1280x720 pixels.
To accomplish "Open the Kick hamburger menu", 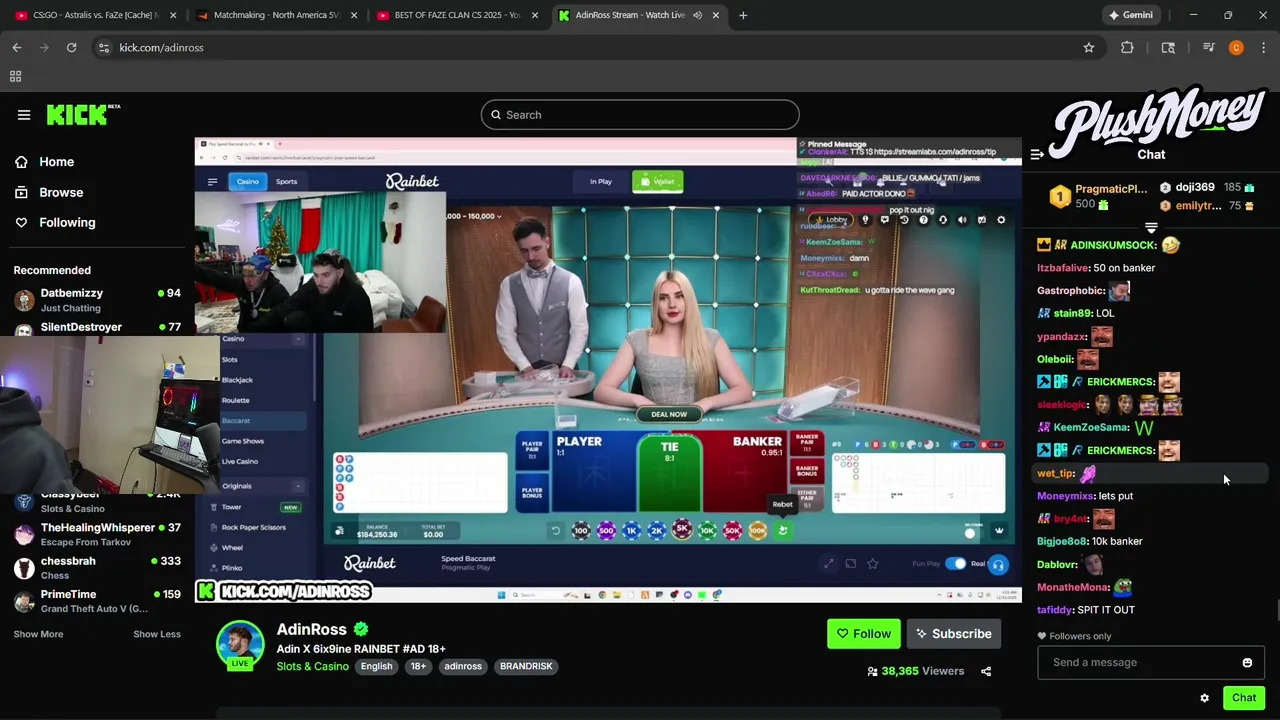I will (x=24, y=115).
